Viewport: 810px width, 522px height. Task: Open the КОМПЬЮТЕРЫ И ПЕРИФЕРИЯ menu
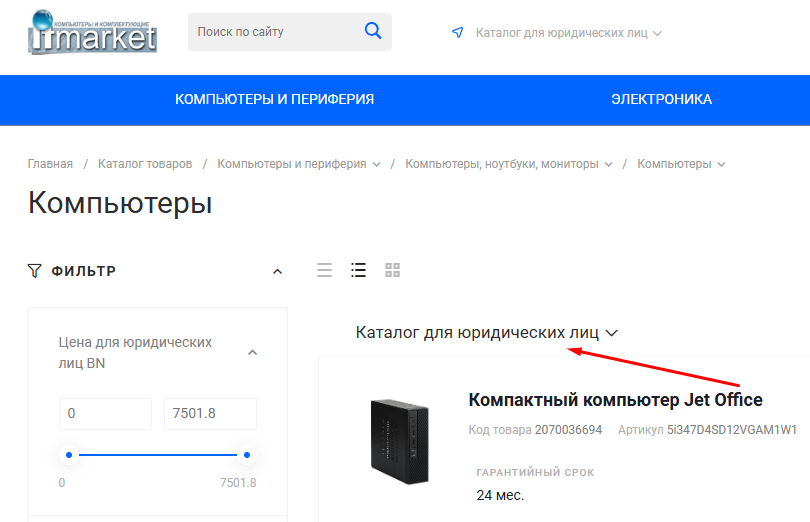pos(274,99)
